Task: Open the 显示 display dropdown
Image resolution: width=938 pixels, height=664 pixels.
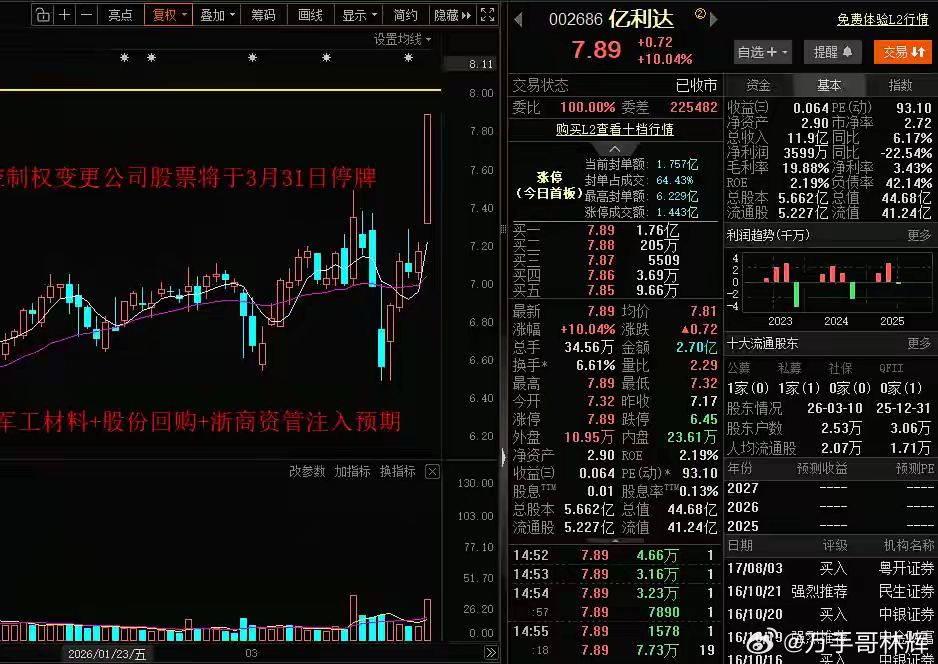Action: pyautogui.click(x=358, y=15)
